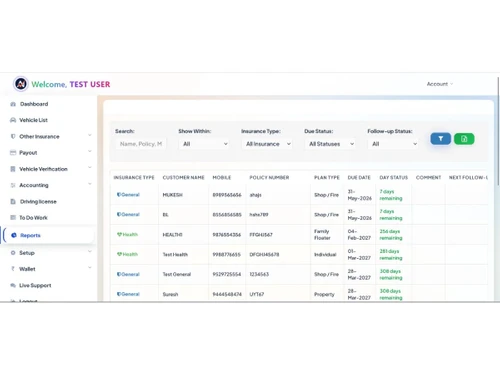Apply filters with blue funnel button

pyautogui.click(x=440, y=139)
